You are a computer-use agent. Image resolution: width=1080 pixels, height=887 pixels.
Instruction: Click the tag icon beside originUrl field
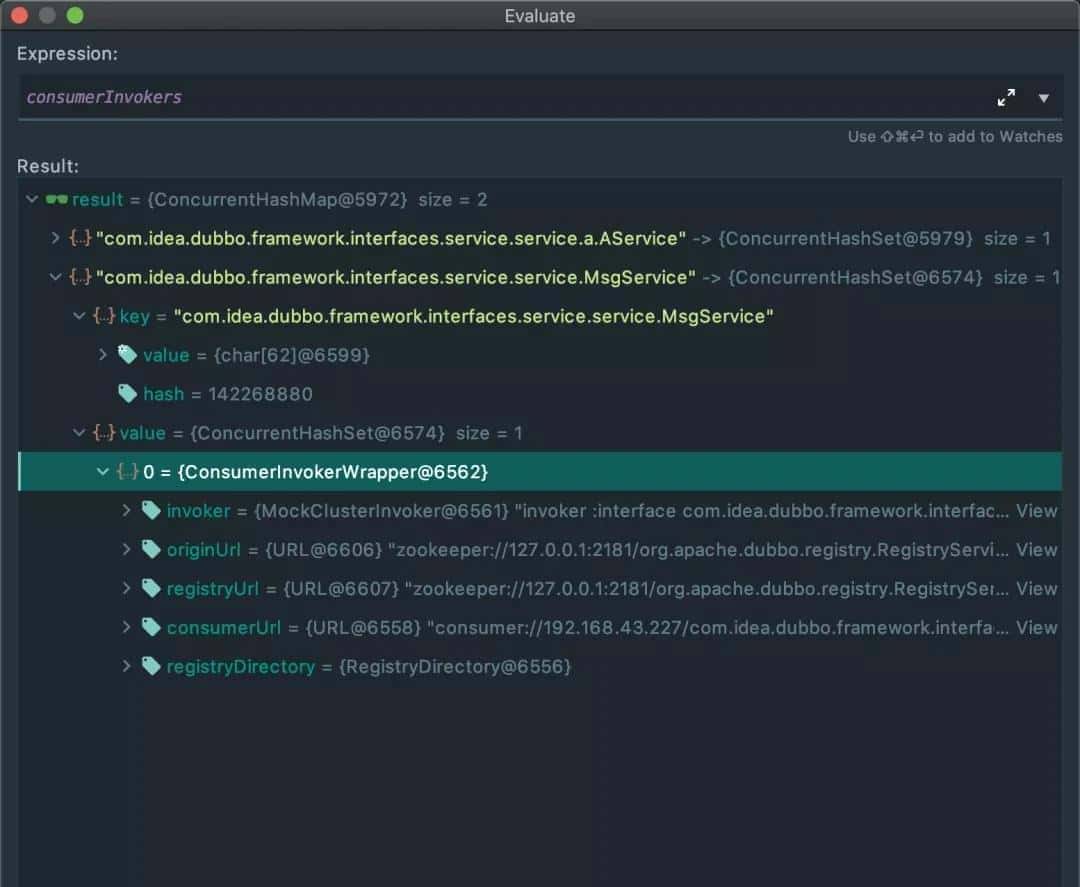151,550
